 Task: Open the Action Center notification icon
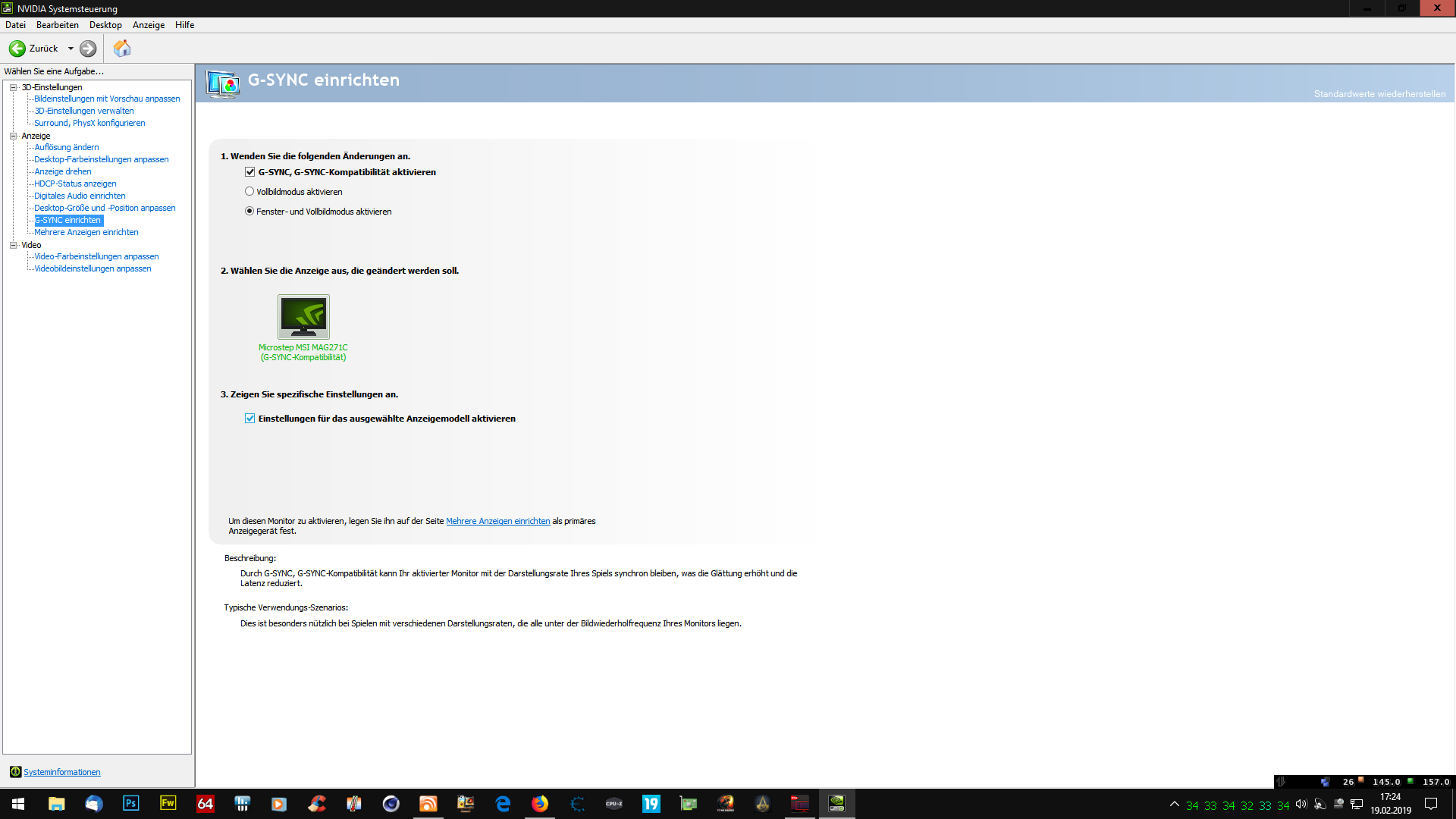click(x=1431, y=804)
